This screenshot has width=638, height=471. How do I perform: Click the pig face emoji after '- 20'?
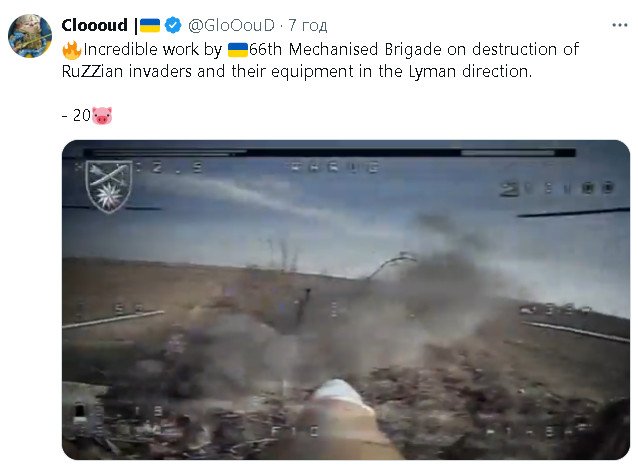[x=102, y=116]
